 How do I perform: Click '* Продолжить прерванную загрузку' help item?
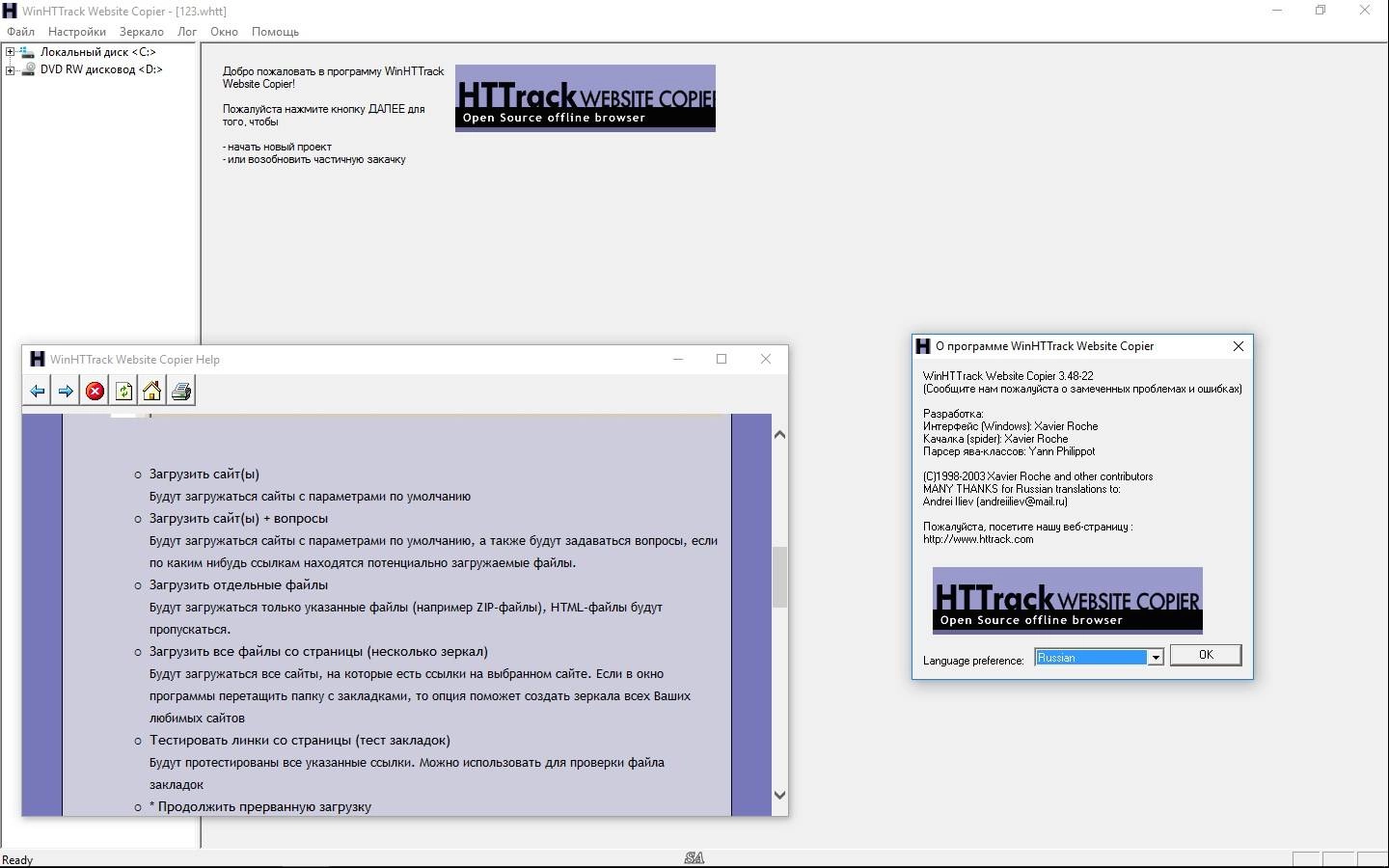coord(260,806)
